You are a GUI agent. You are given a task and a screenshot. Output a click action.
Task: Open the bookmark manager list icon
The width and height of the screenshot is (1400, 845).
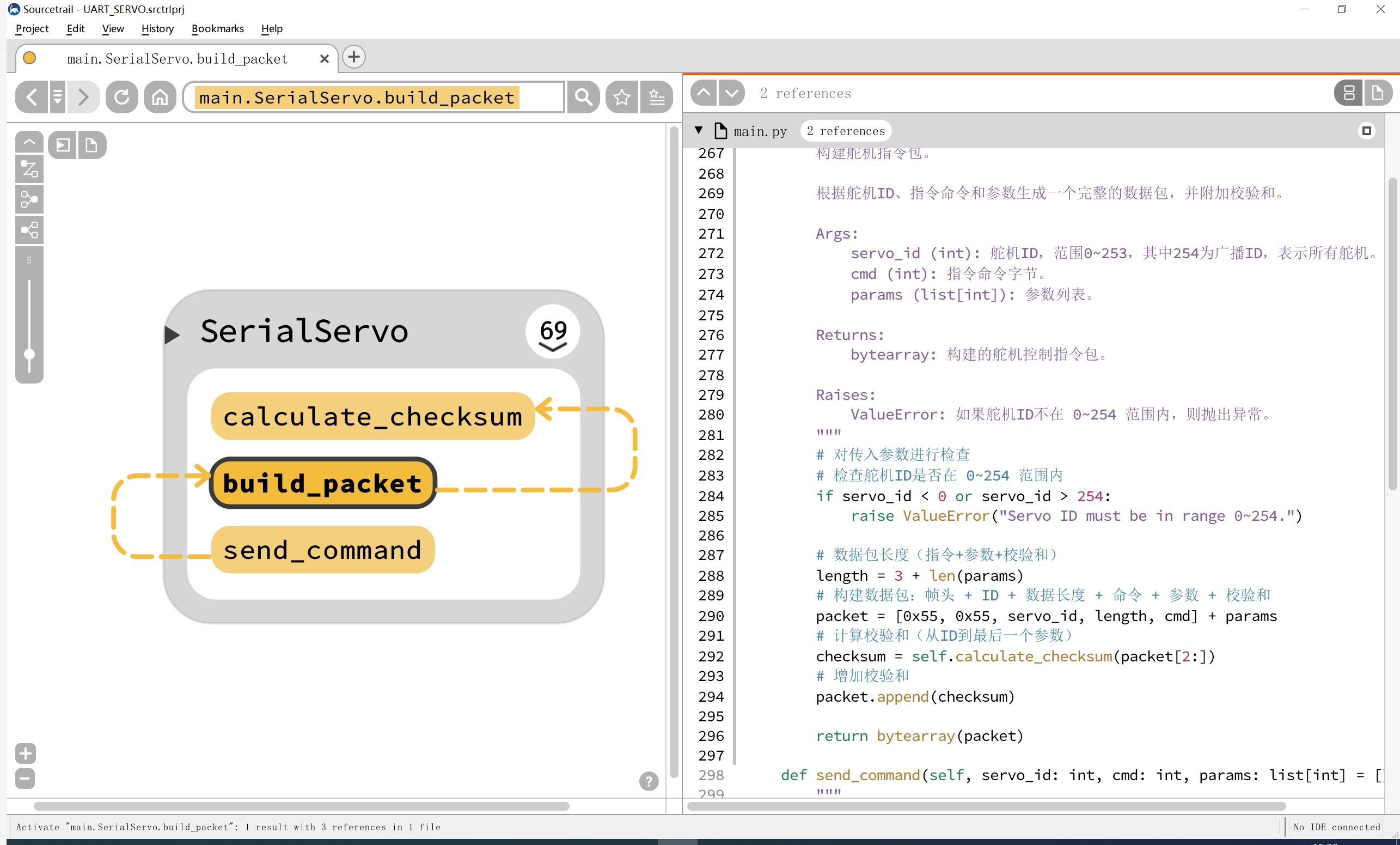(x=657, y=97)
